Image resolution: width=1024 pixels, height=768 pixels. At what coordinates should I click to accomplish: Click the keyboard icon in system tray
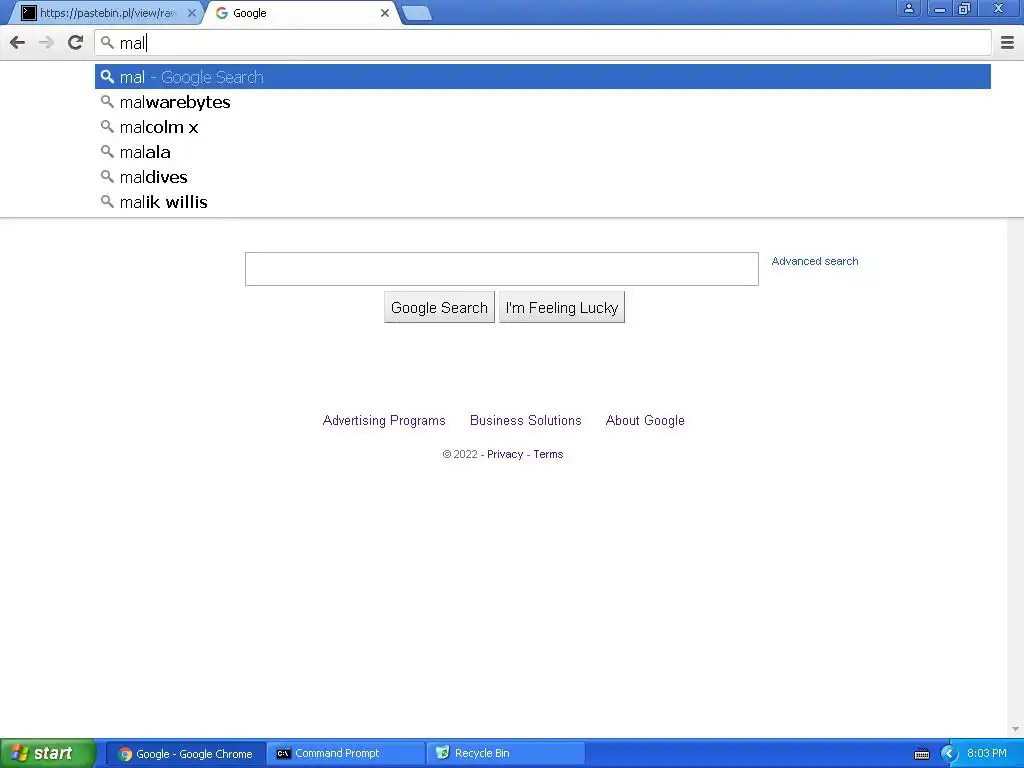coord(922,754)
